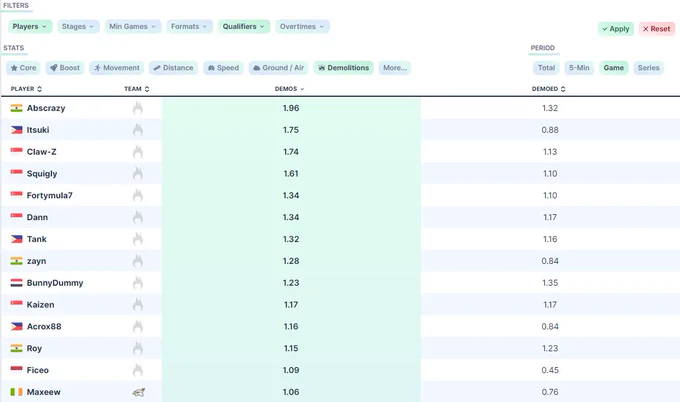Open the Overtimes filter dropdown

pos(302,26)
